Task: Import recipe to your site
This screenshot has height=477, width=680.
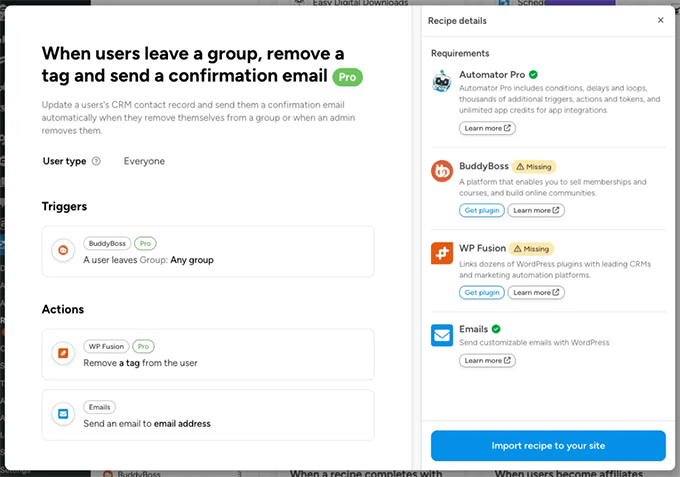Action: pos(548,445)
